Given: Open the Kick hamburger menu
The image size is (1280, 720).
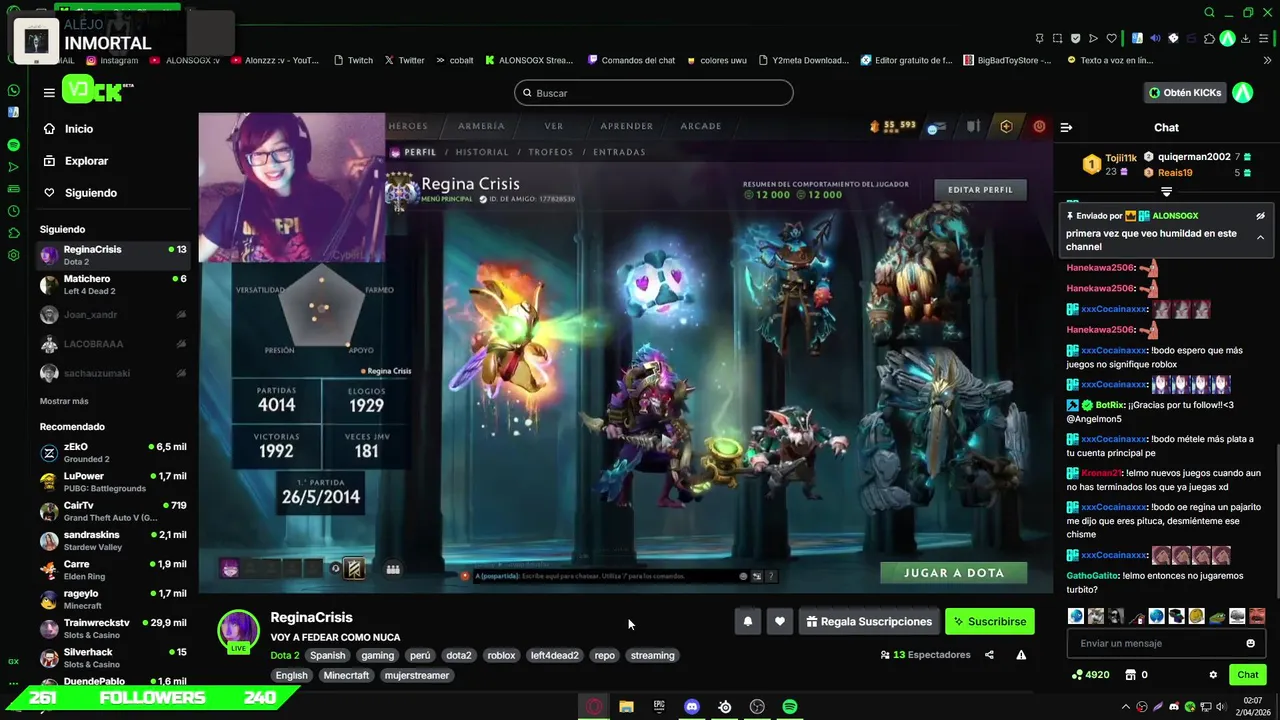Looking at the screenshot, I should 49,93.
